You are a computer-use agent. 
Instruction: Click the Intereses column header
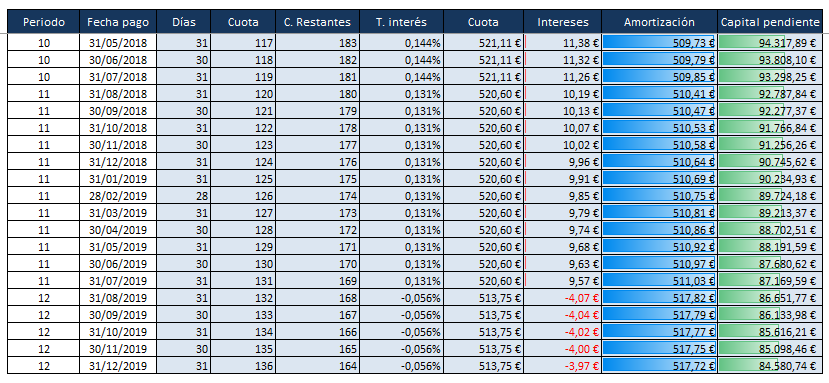(x=563, y=22)
